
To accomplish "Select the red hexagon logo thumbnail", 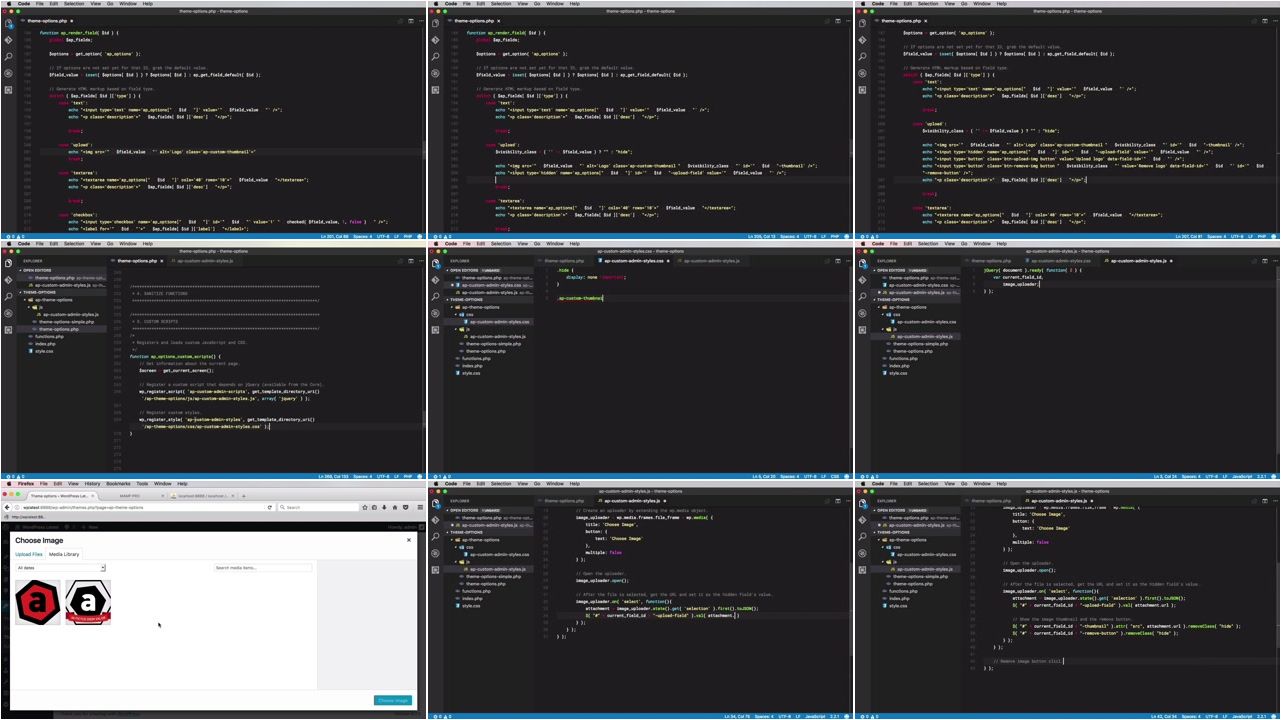I will pyautogui.click(x=38, y=602).
